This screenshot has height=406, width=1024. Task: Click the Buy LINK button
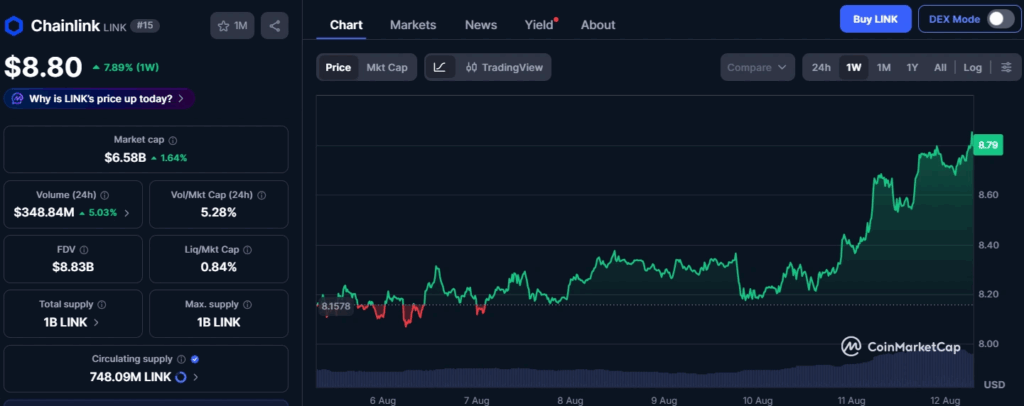[x=876, y=19]
